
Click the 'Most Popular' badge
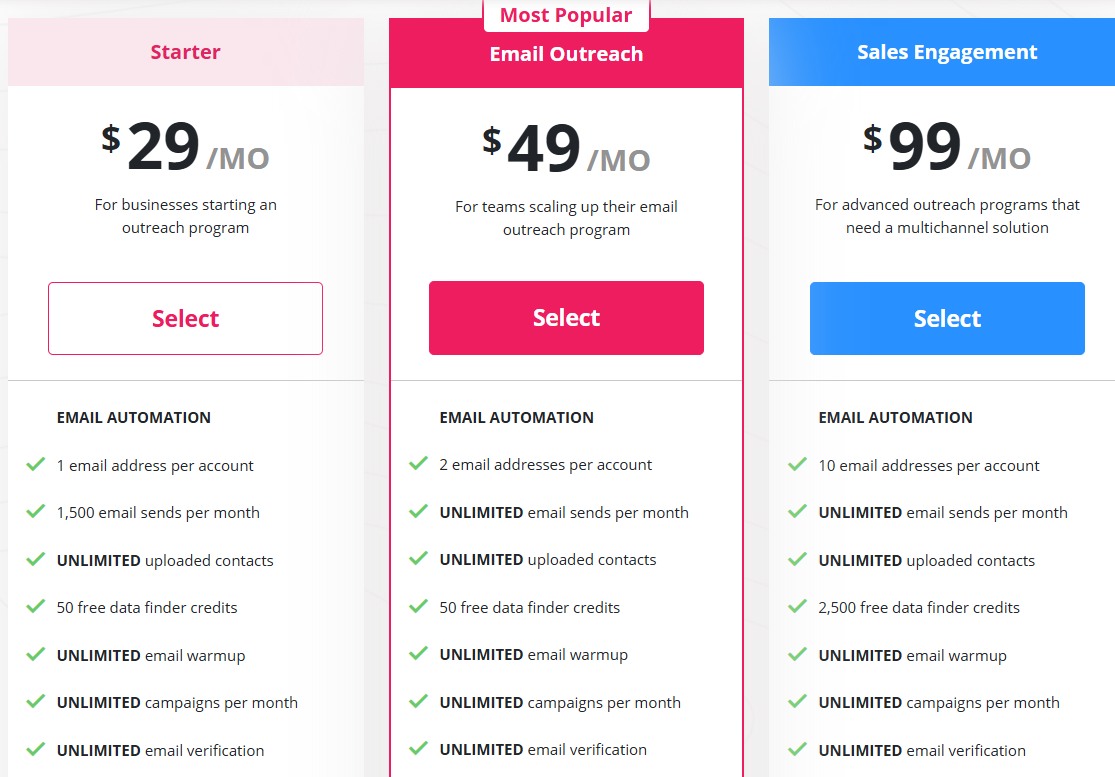(x=566, y=14)
